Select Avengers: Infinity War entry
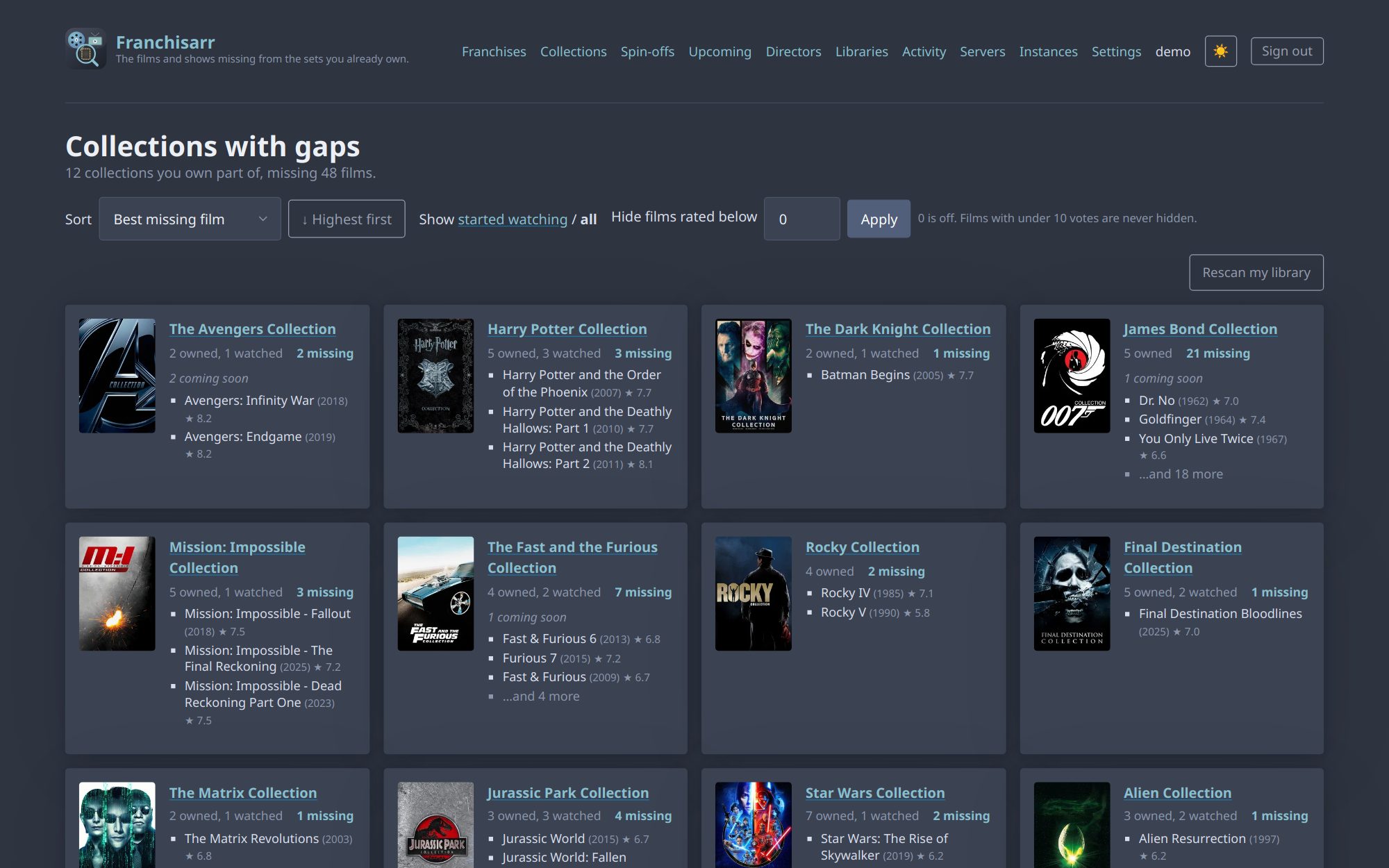Image resolution: width=1389 pixels, height=868 pixels. (x=266, y=408)
